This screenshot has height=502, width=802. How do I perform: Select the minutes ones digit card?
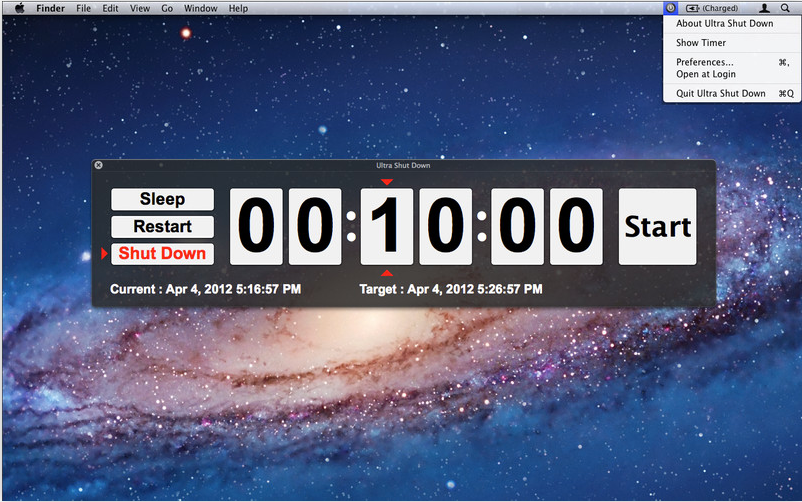(445, 227)
